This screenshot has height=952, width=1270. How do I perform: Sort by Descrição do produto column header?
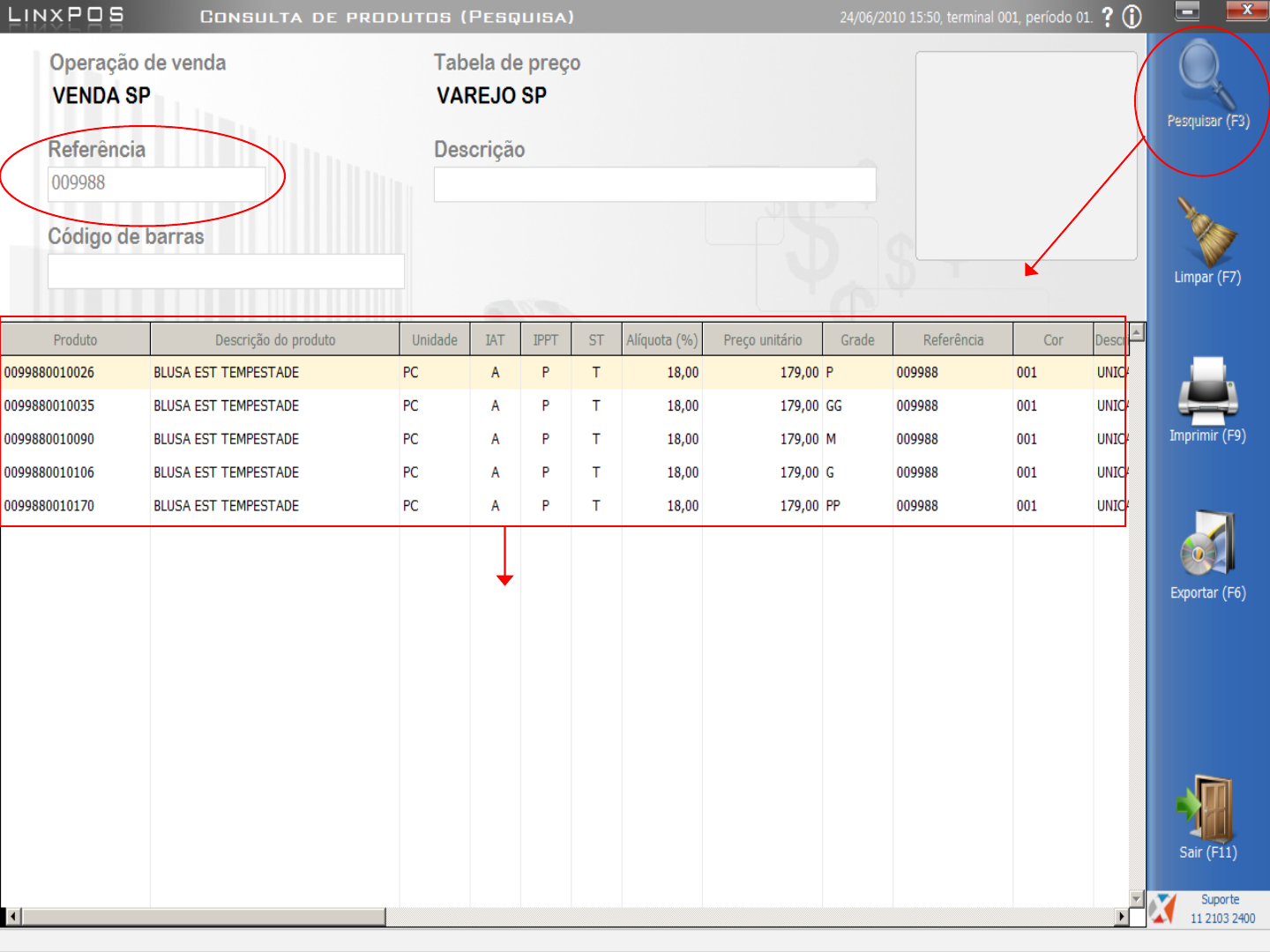pyautogui.click(x=274, y=339)
